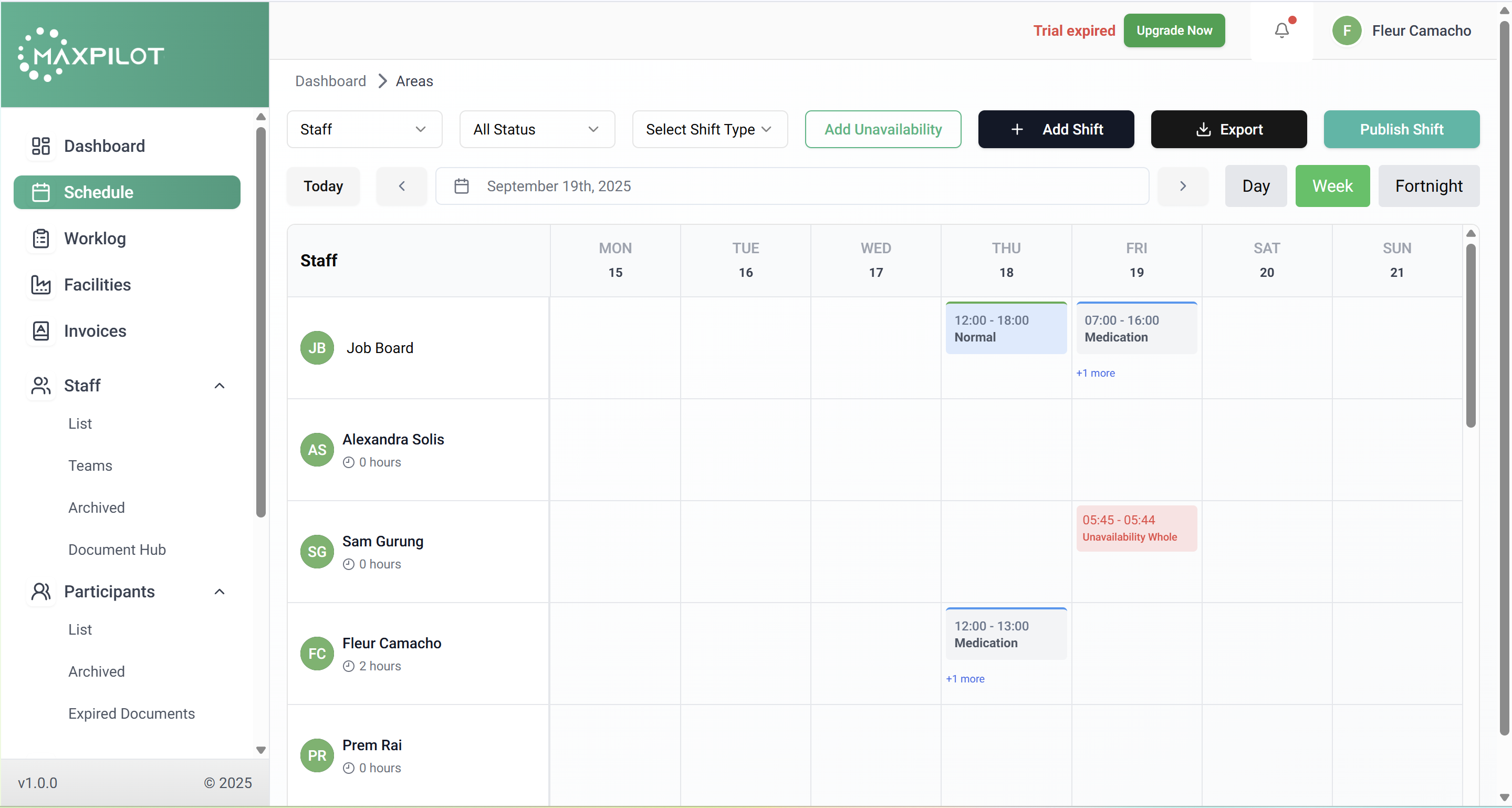Open Select Shift Type dropdown
Image resolution: width=1512 pixels, height=808 pixels.
[x=709, y=129]
